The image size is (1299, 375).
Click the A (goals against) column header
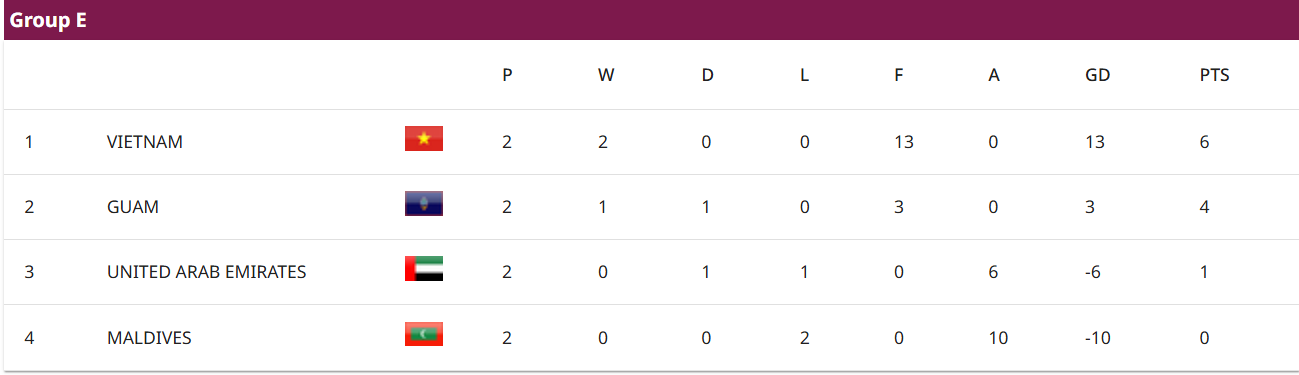pyautogui.click(x=994, y=75)
